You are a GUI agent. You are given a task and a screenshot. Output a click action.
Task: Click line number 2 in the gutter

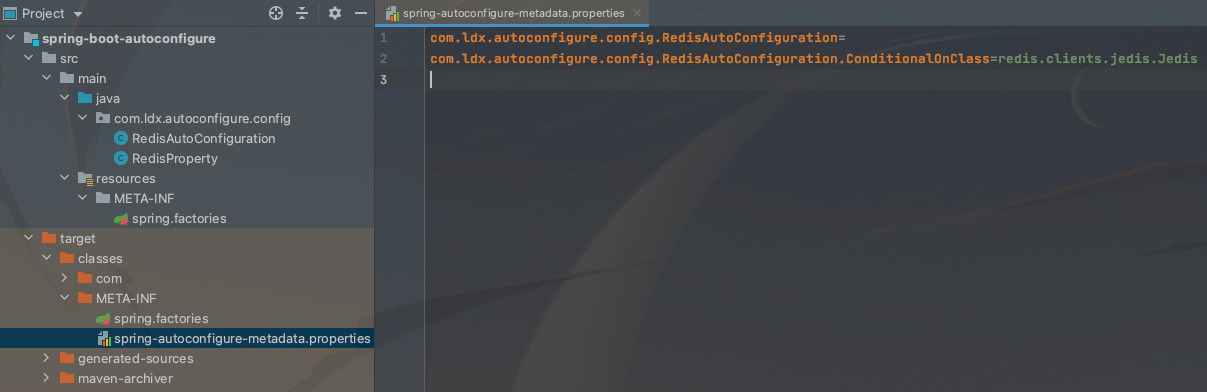[383, 59]
